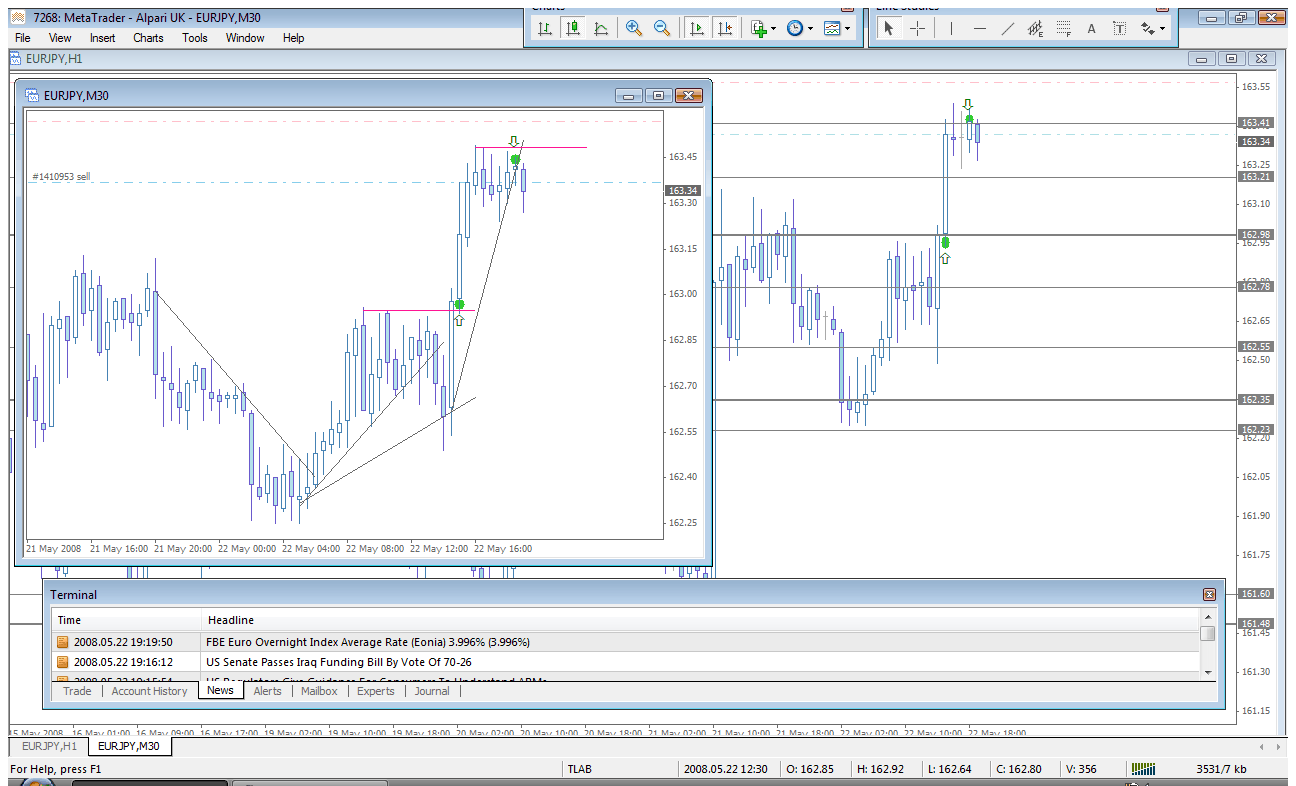Switch to Mailbox tab
The height and width of the screenshot is (786, 1296).
319,691
